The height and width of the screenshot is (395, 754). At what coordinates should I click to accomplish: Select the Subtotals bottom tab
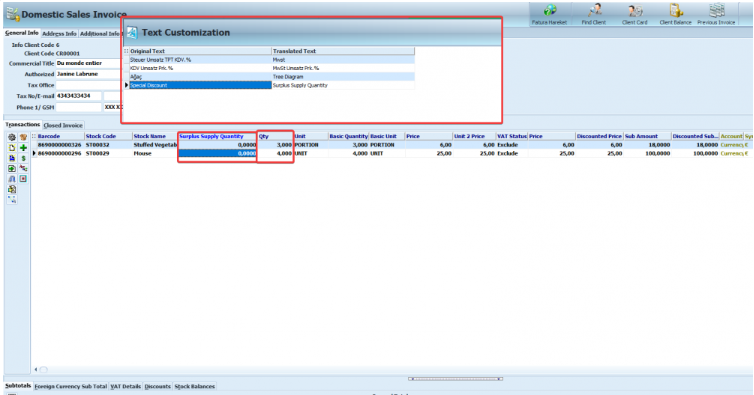pyautogui.click(x=18, y=386)
